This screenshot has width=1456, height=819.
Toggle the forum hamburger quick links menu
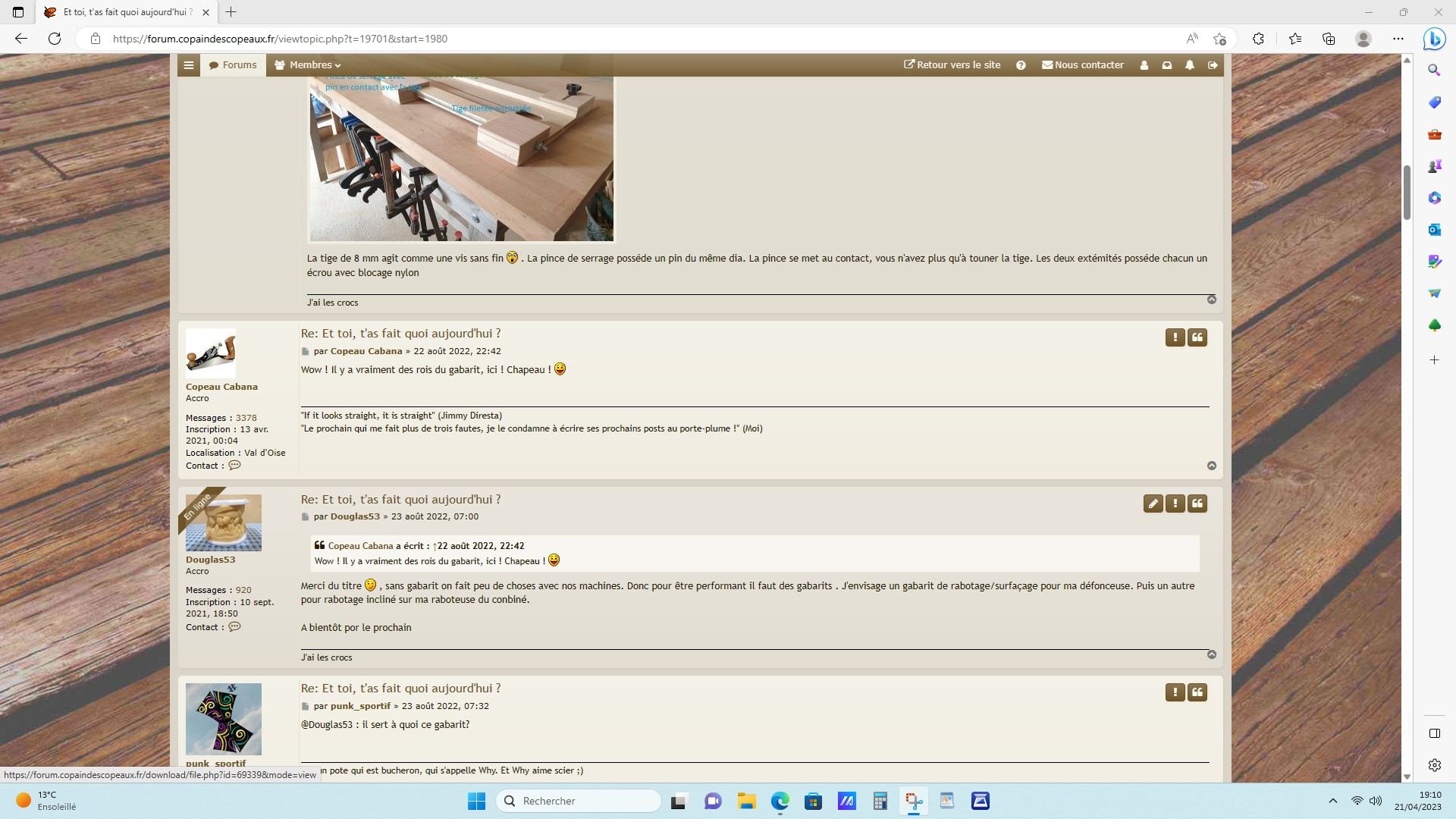189,65
